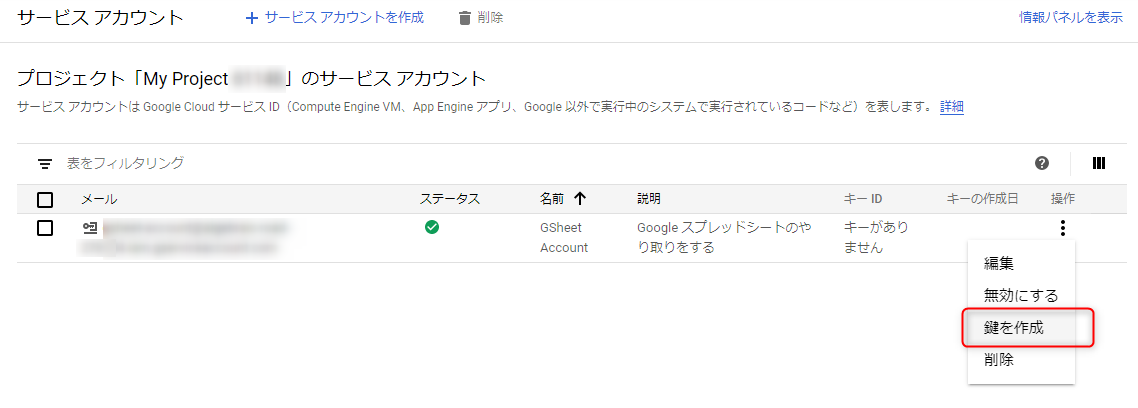Open the three-dot actions menu for row

pyautogui.click(x=1062, y=228)
